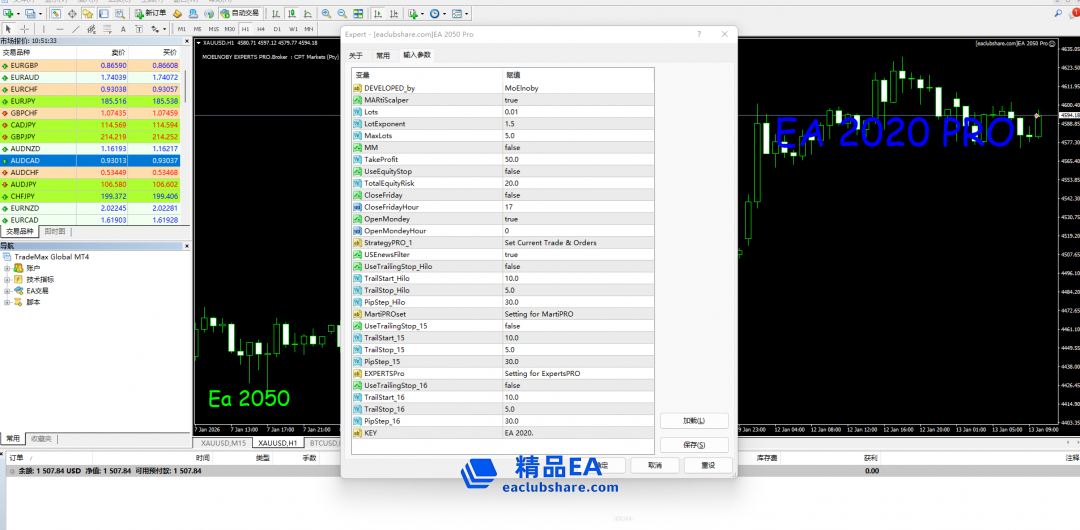1080x530 pixels.
Task: Expand the 账户 (Accounts) tree node
Action: point(7,268)
